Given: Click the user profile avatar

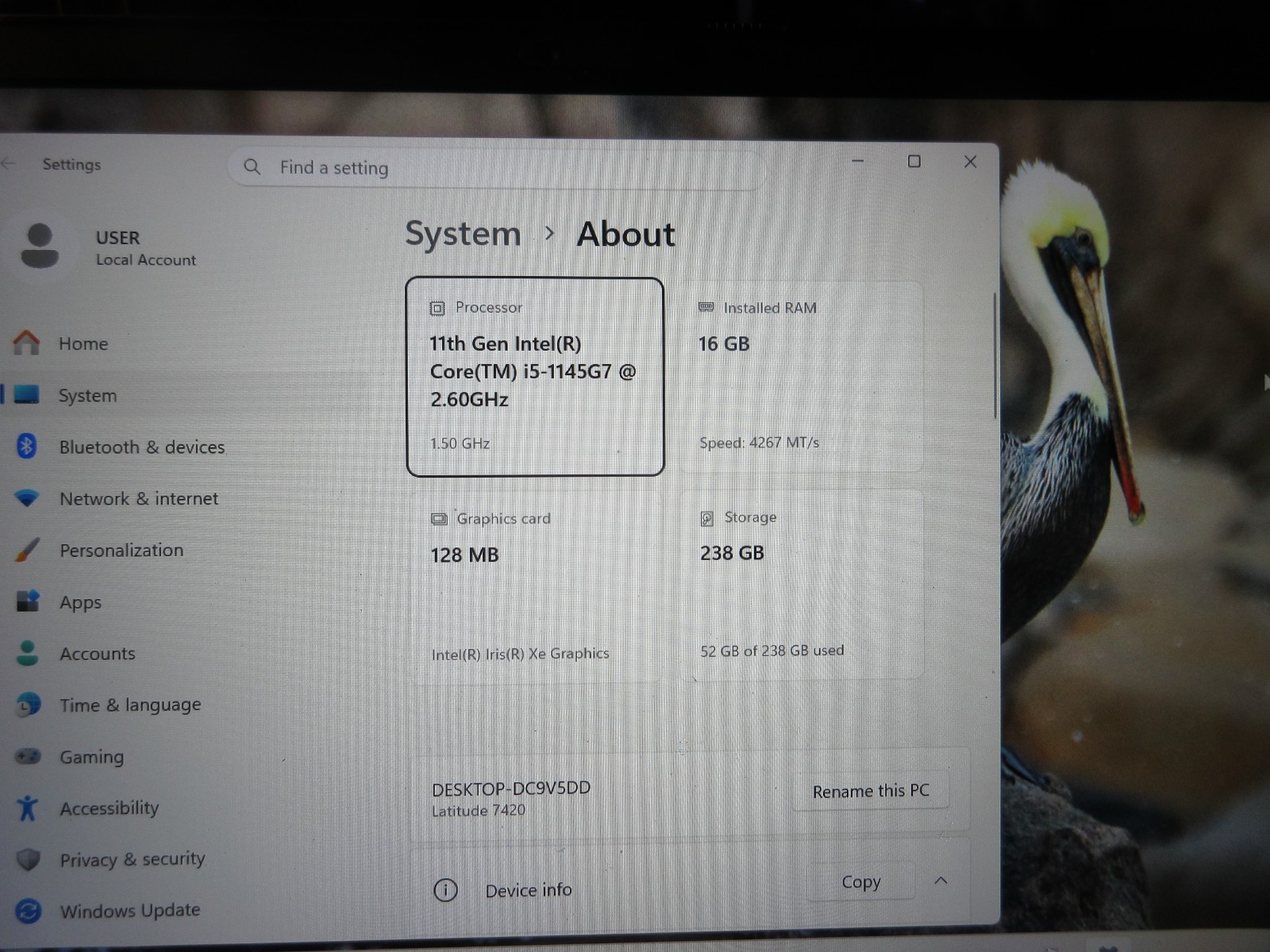Looking at the screenshot, I should click(40, 246).
